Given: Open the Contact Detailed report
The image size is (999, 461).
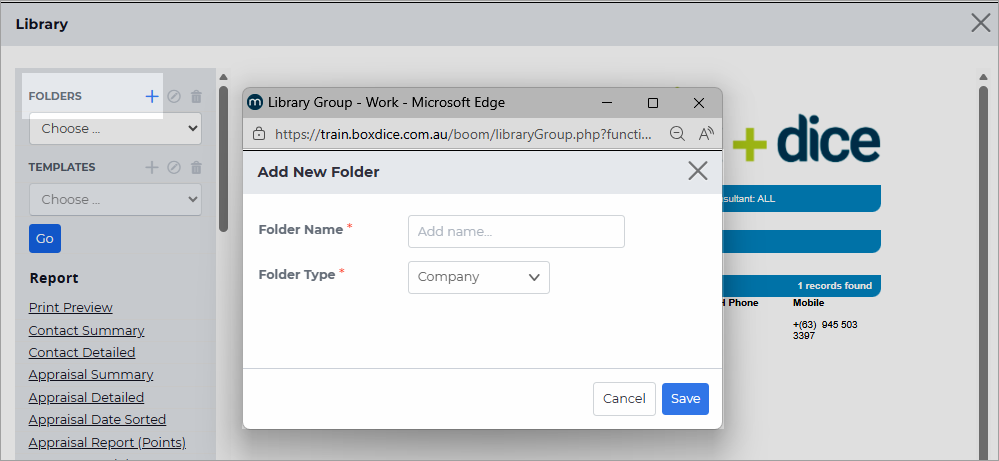Looking at the screenshot, I should (82, 352).
